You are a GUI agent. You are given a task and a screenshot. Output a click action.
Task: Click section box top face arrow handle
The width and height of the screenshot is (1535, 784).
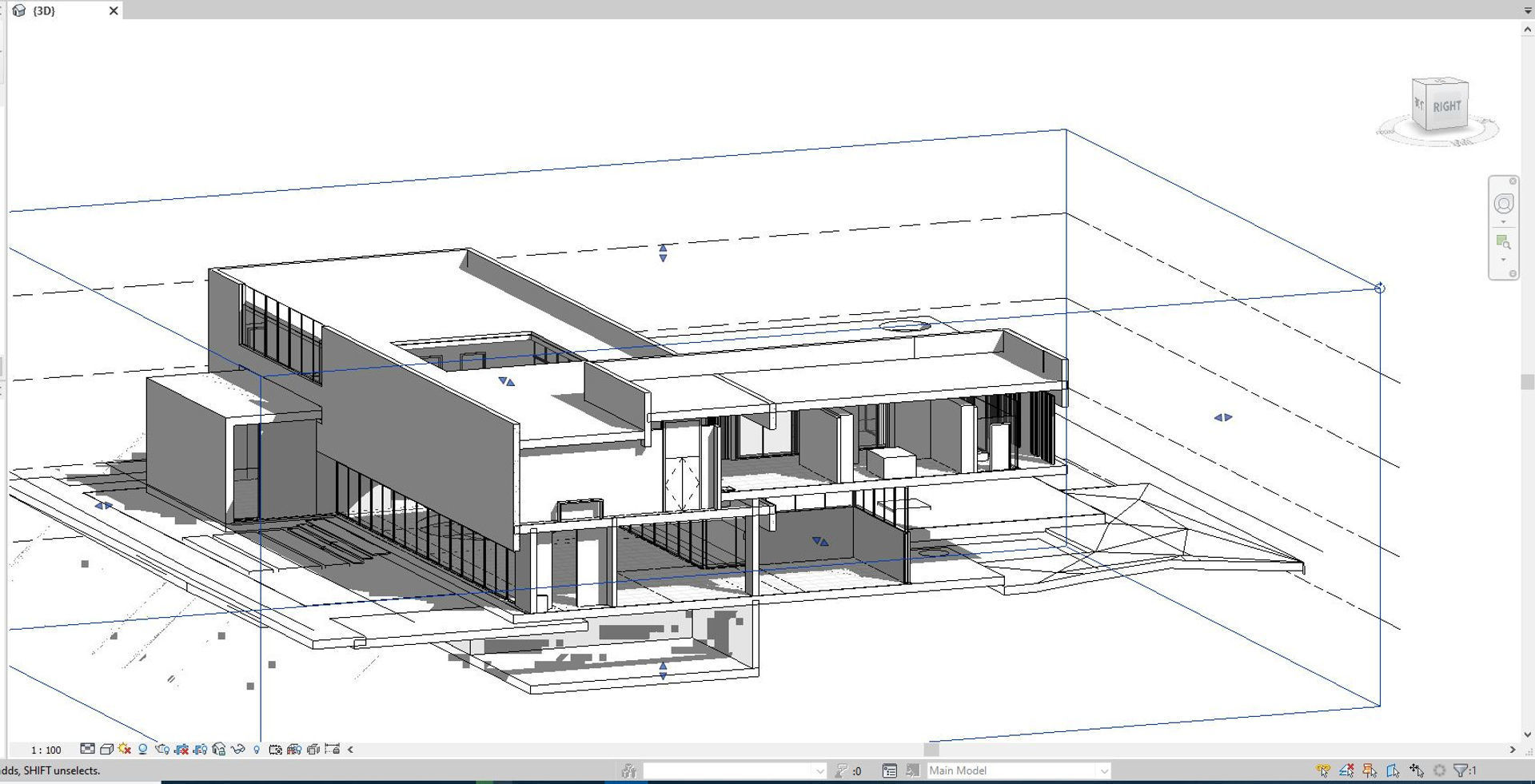pos(663,253)
